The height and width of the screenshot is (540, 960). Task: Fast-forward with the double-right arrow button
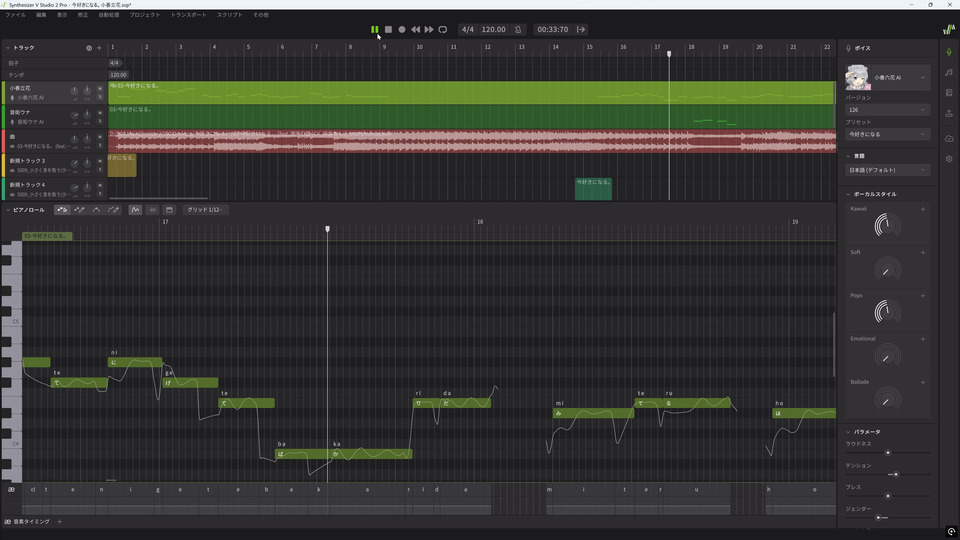click(429, 29)
